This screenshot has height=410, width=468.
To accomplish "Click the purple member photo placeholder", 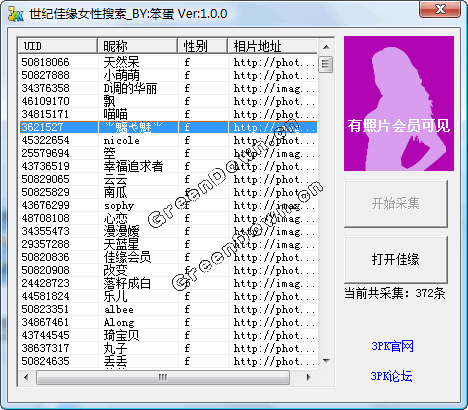I will pyautogui.click(x=399, y=104).
